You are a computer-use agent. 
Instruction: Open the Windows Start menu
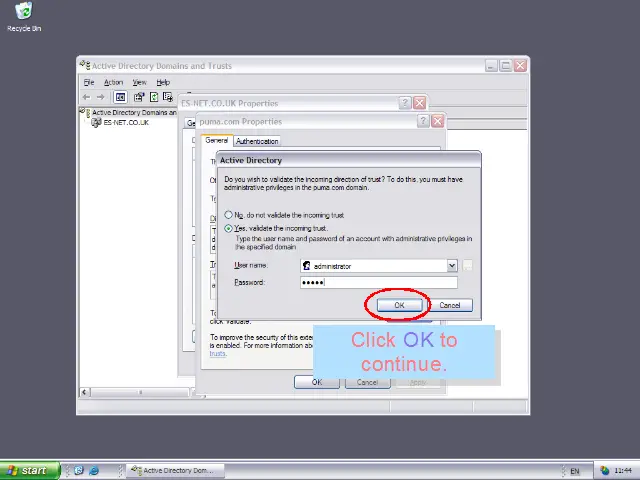(x=29, y=470)
